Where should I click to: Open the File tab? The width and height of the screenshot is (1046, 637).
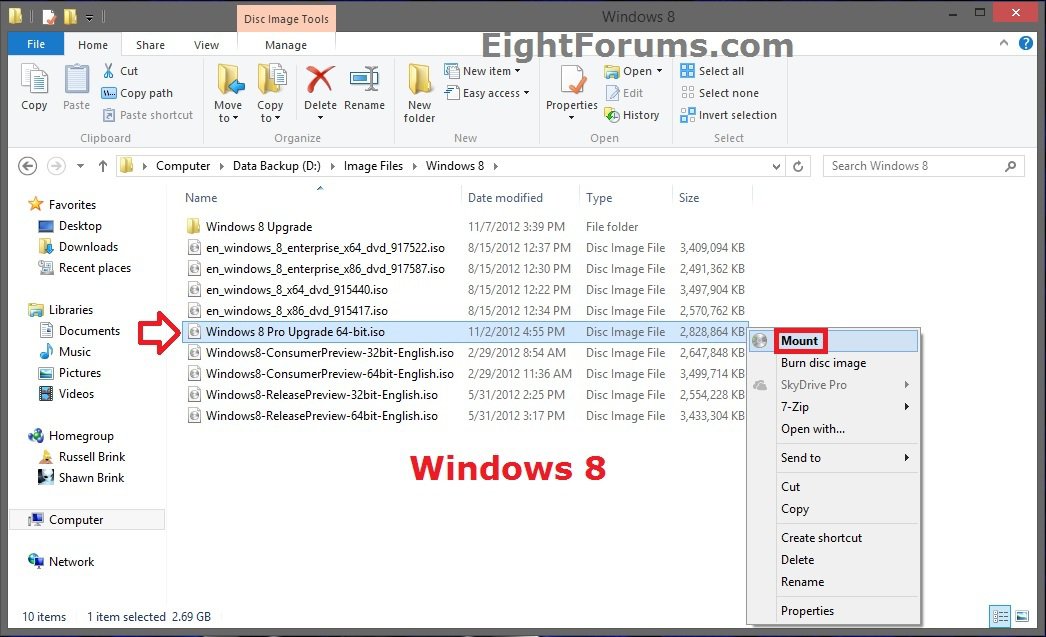(36, 44)
